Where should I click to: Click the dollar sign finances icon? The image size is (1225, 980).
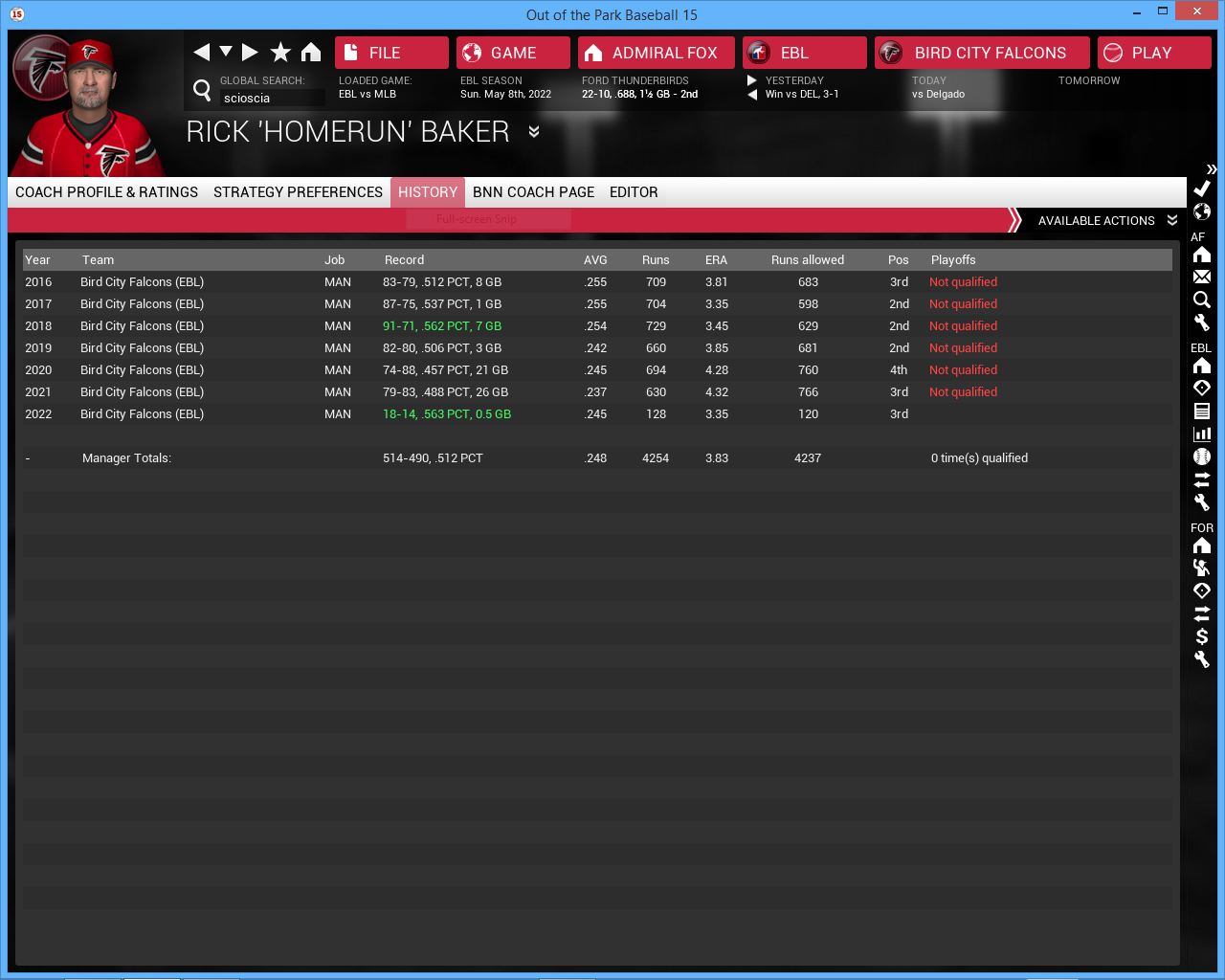pyautogui.click(x=1202, y=636)
